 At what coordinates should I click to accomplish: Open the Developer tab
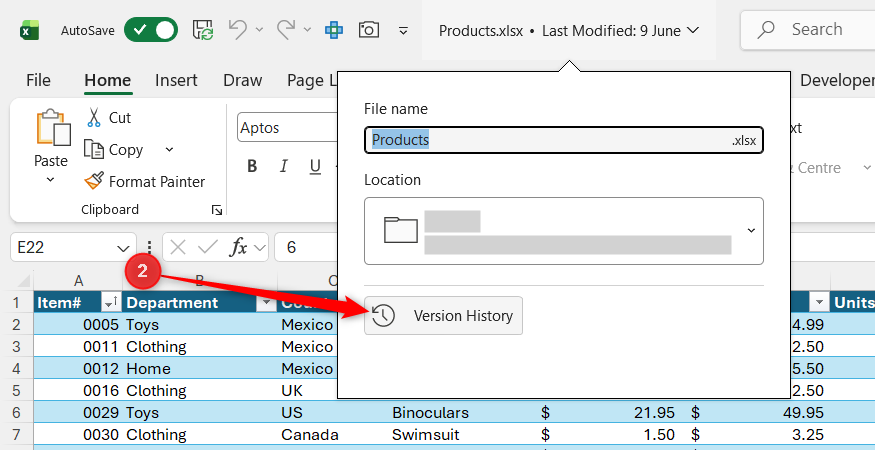[837, 80]
